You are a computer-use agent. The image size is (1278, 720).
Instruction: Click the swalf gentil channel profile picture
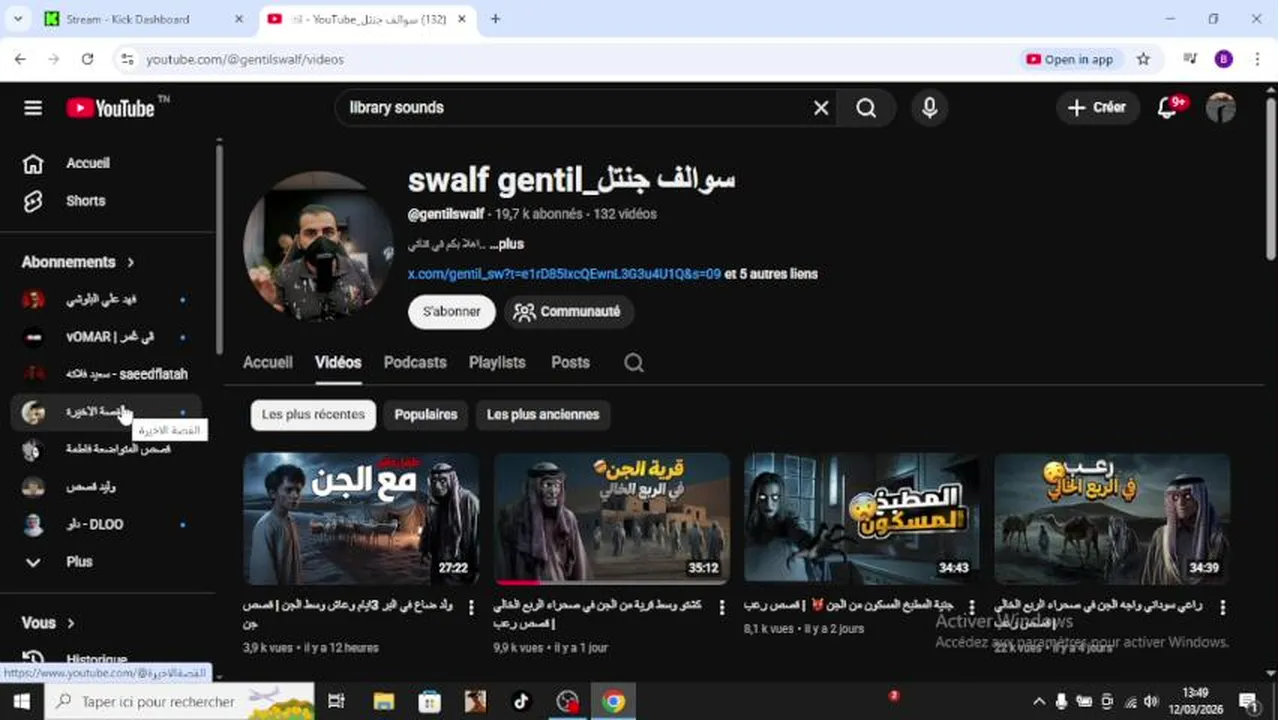coord(319,246)
